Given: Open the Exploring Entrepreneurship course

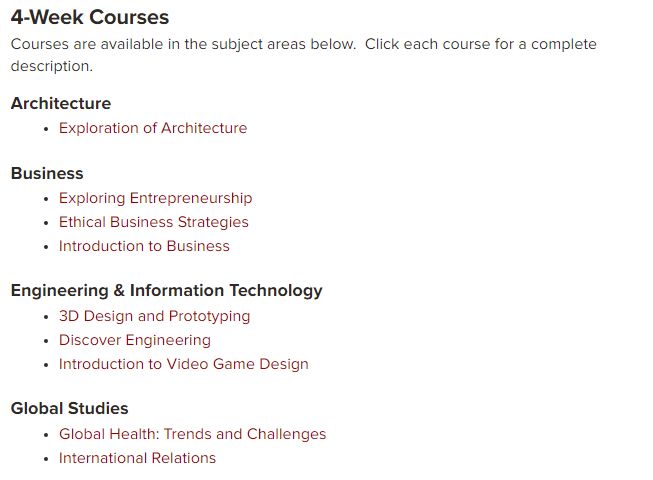Looking at the screenshot, I should pos(155,199).
